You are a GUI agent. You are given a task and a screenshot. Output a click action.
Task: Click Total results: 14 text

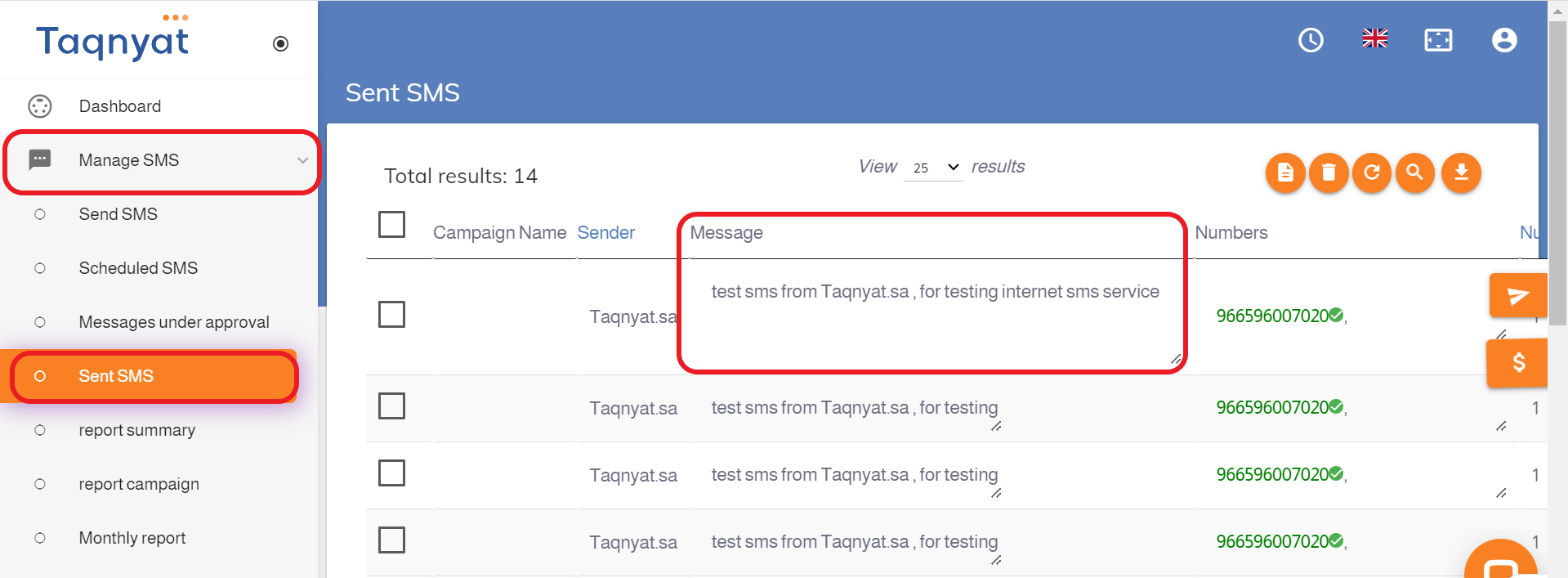coord(461,176)
